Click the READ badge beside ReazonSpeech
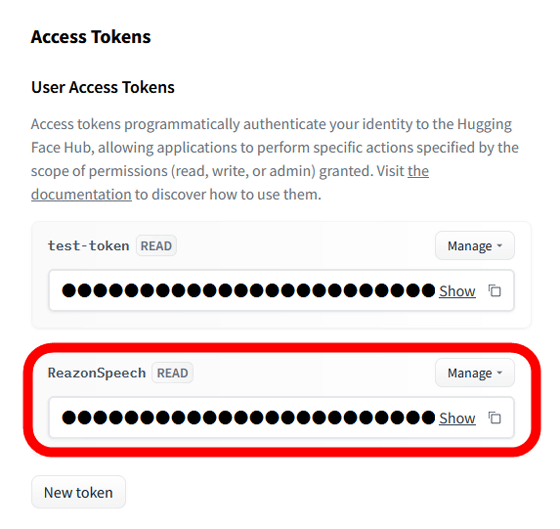 (172, 373)
